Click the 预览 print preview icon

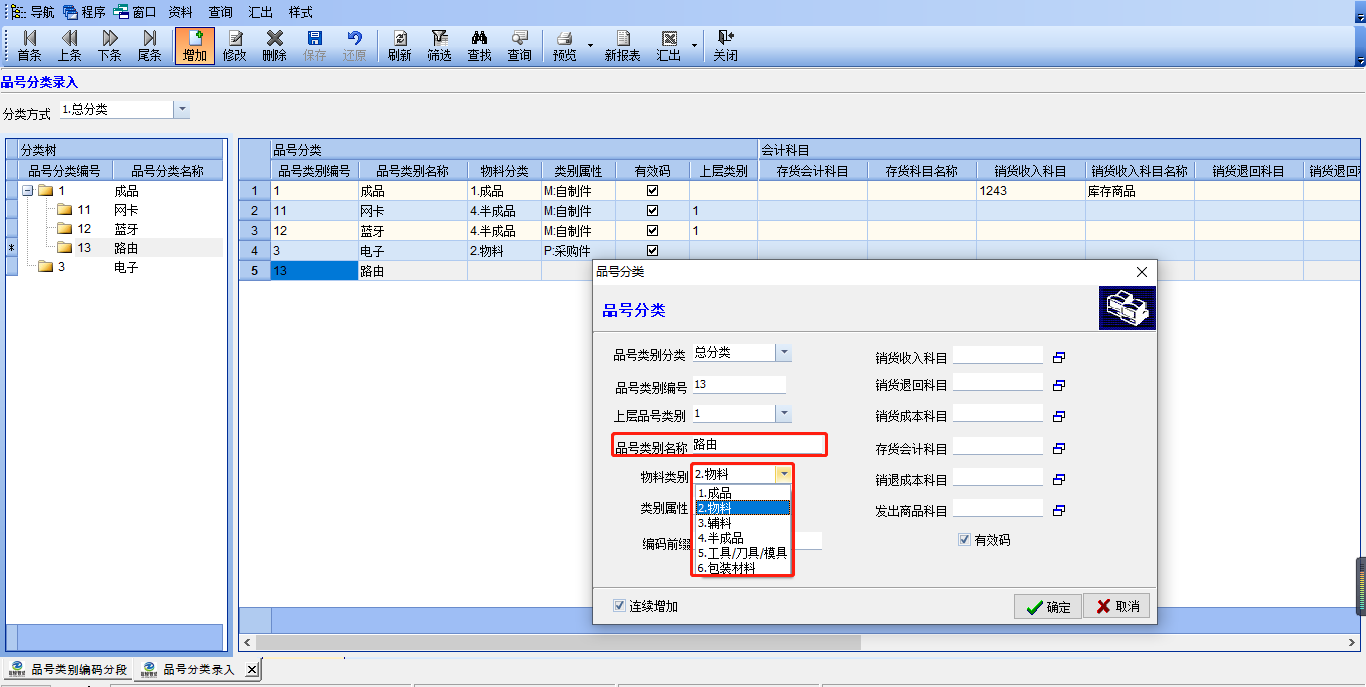pyautogui.click(x=565, y=46)
